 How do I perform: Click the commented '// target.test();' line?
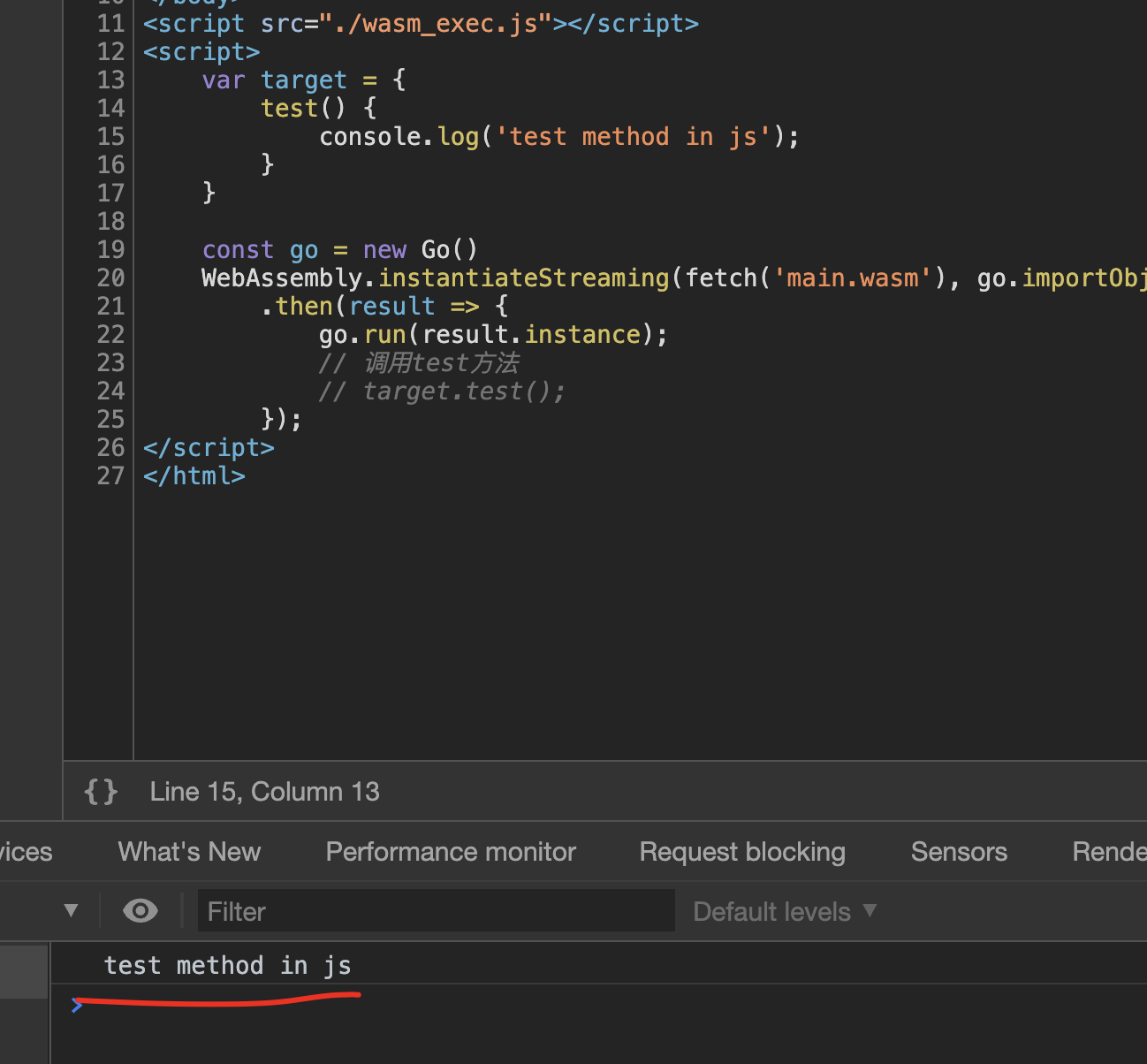(x=442, y=391)
